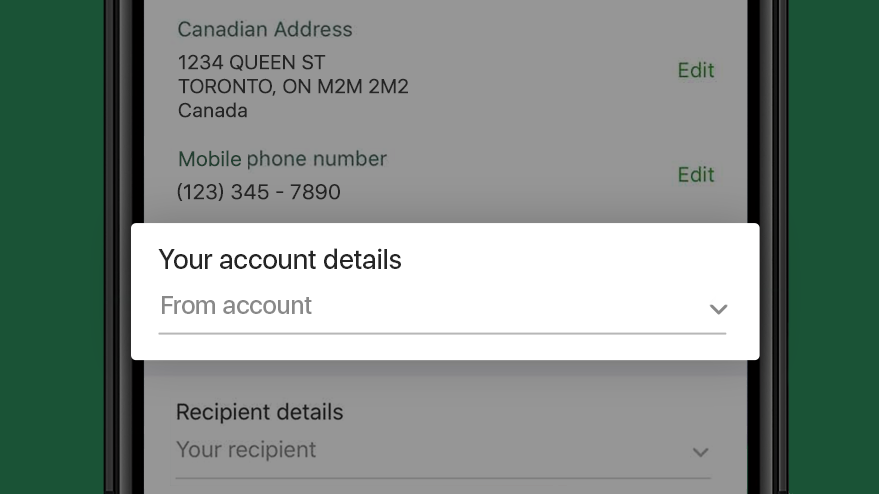879x494 pixels.
Task: Click the underline below From account
Action: [442, 333]
